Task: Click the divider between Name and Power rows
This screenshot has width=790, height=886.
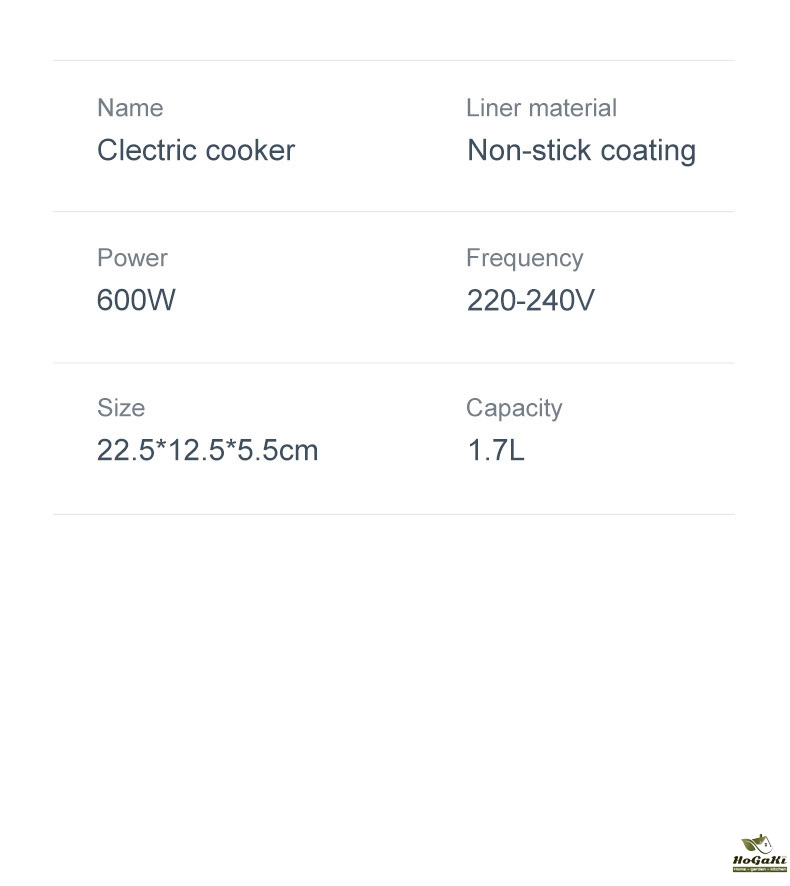Action: click(x=393, y=212)
